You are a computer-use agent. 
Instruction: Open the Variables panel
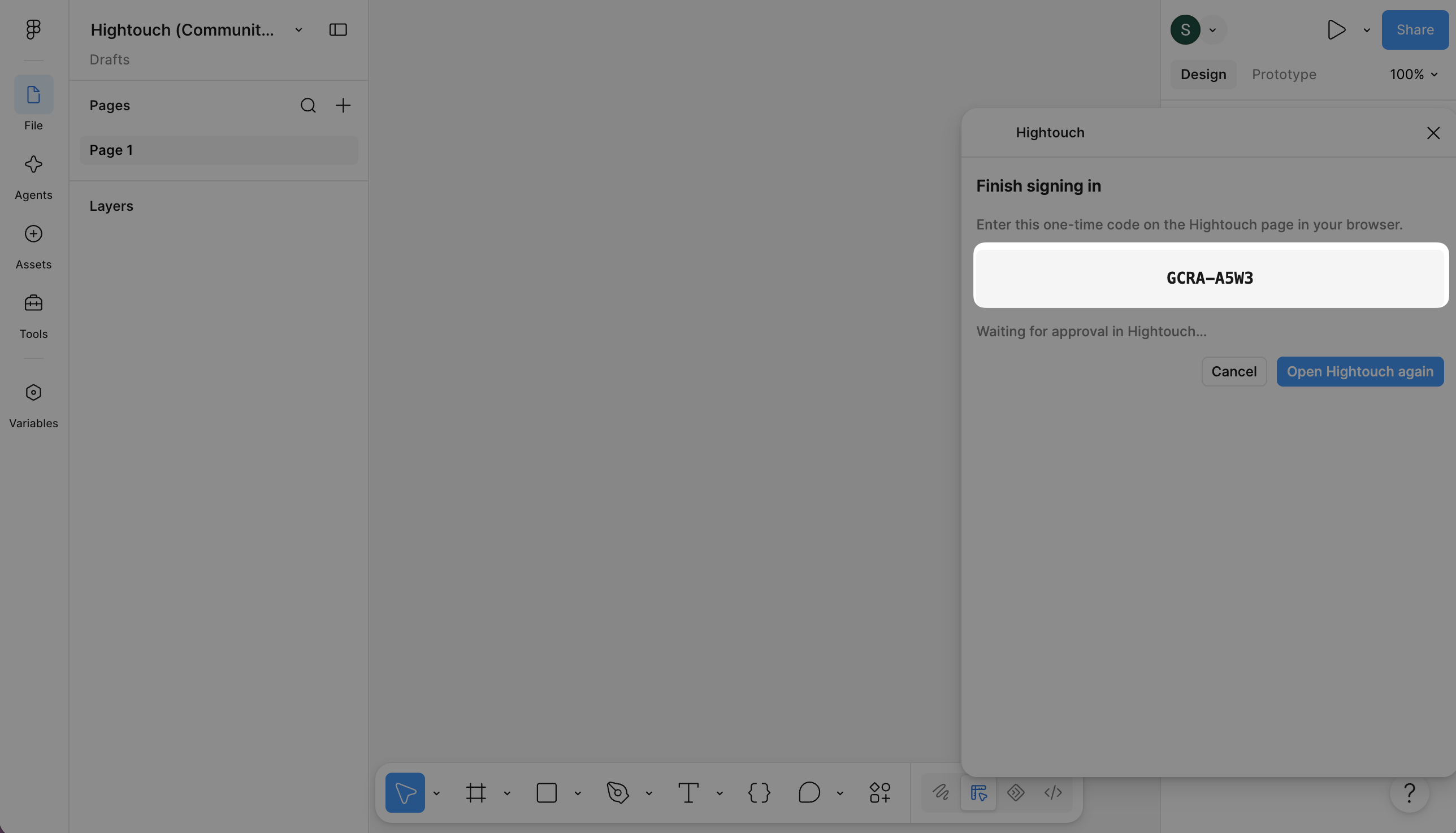(33, 392)
